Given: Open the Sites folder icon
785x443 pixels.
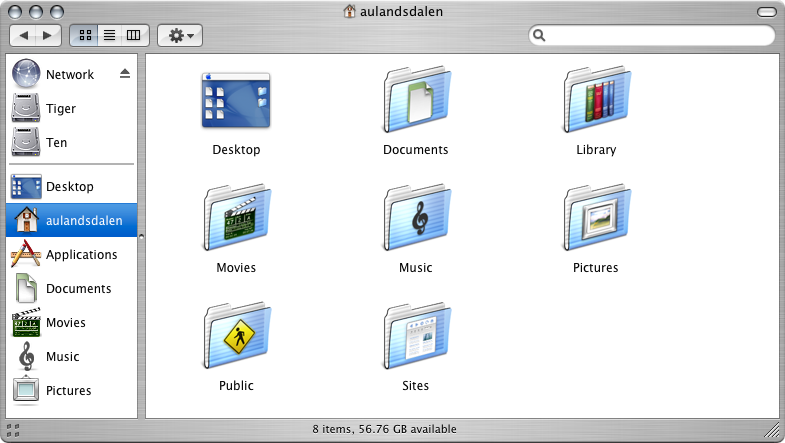Looking at the screenshot, I should pos(416,336).
